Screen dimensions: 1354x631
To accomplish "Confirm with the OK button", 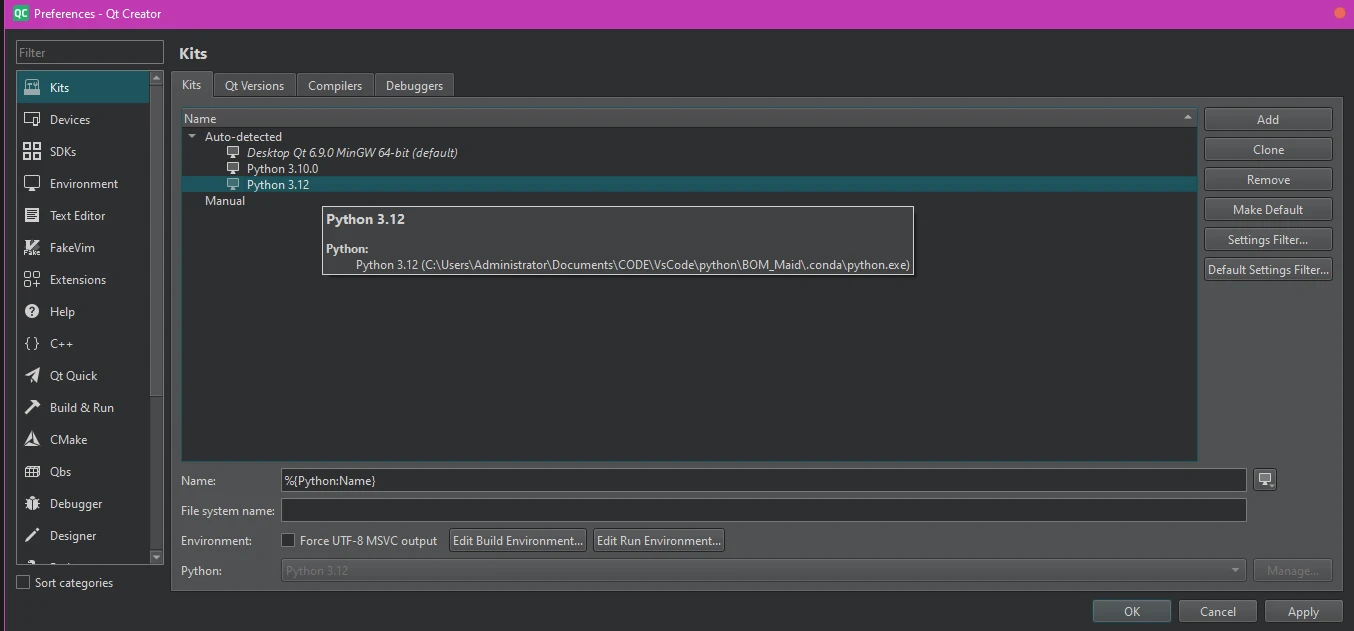I will pyautogui.click(x=1132, y=611).
